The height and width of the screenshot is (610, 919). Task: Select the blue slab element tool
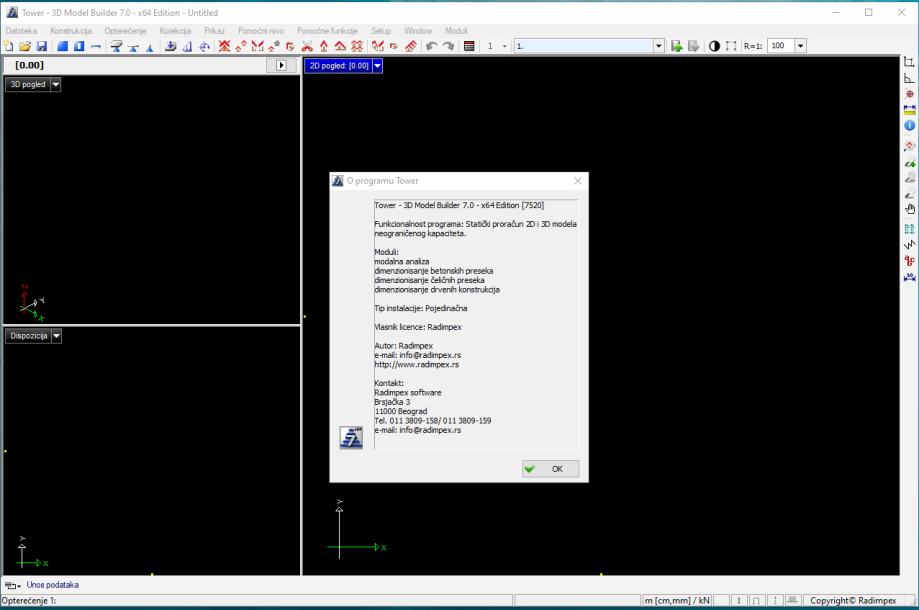click(62, 46)
